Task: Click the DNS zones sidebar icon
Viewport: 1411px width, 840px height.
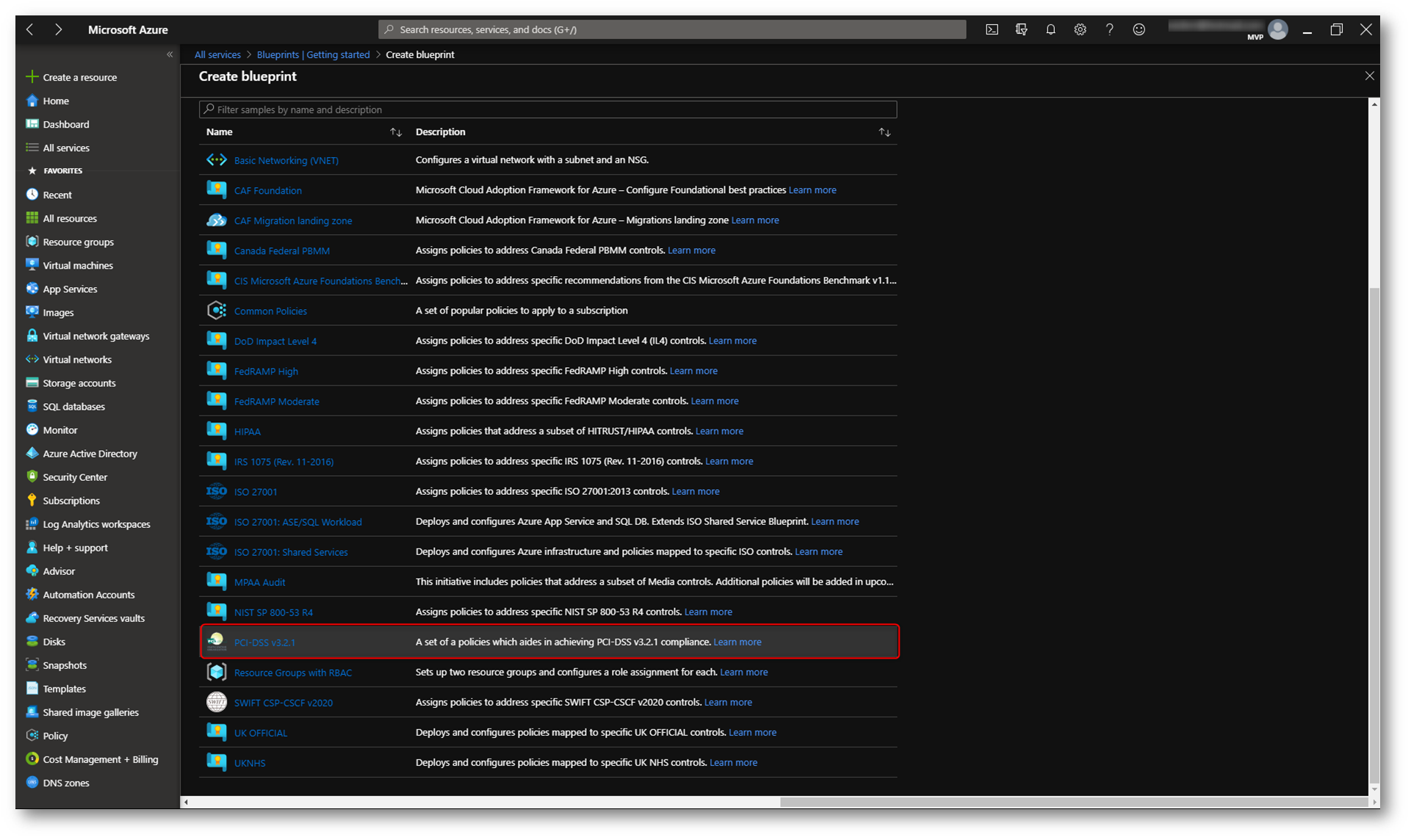Action: click(32, 782)
